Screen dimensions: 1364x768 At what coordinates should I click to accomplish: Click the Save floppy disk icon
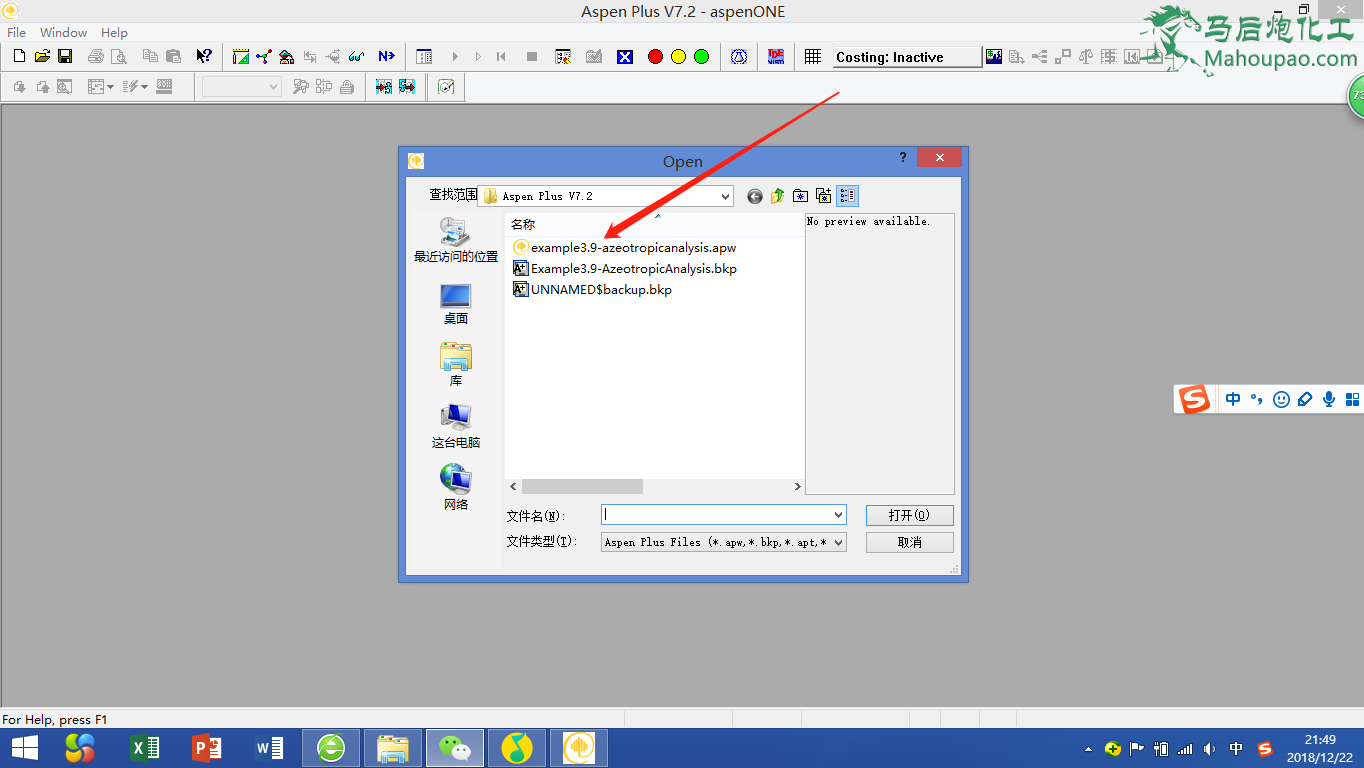(x=65, y=57)
